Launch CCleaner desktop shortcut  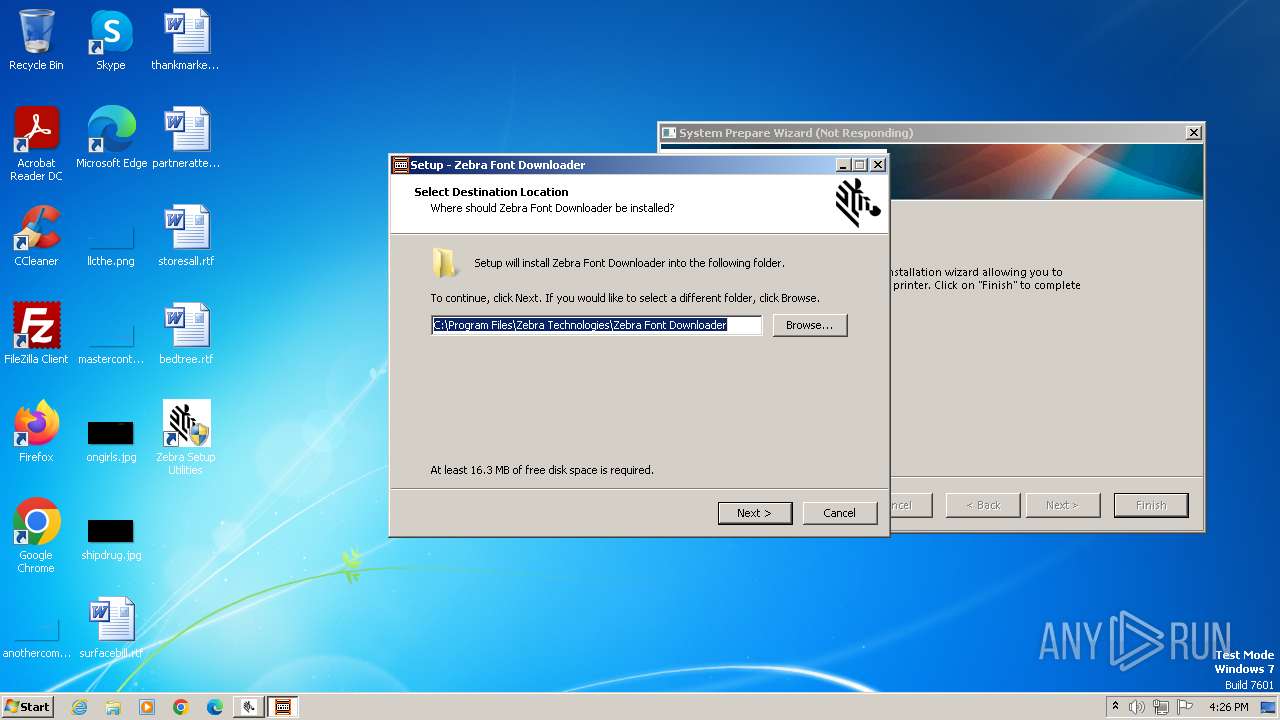(x=36, y=235)
